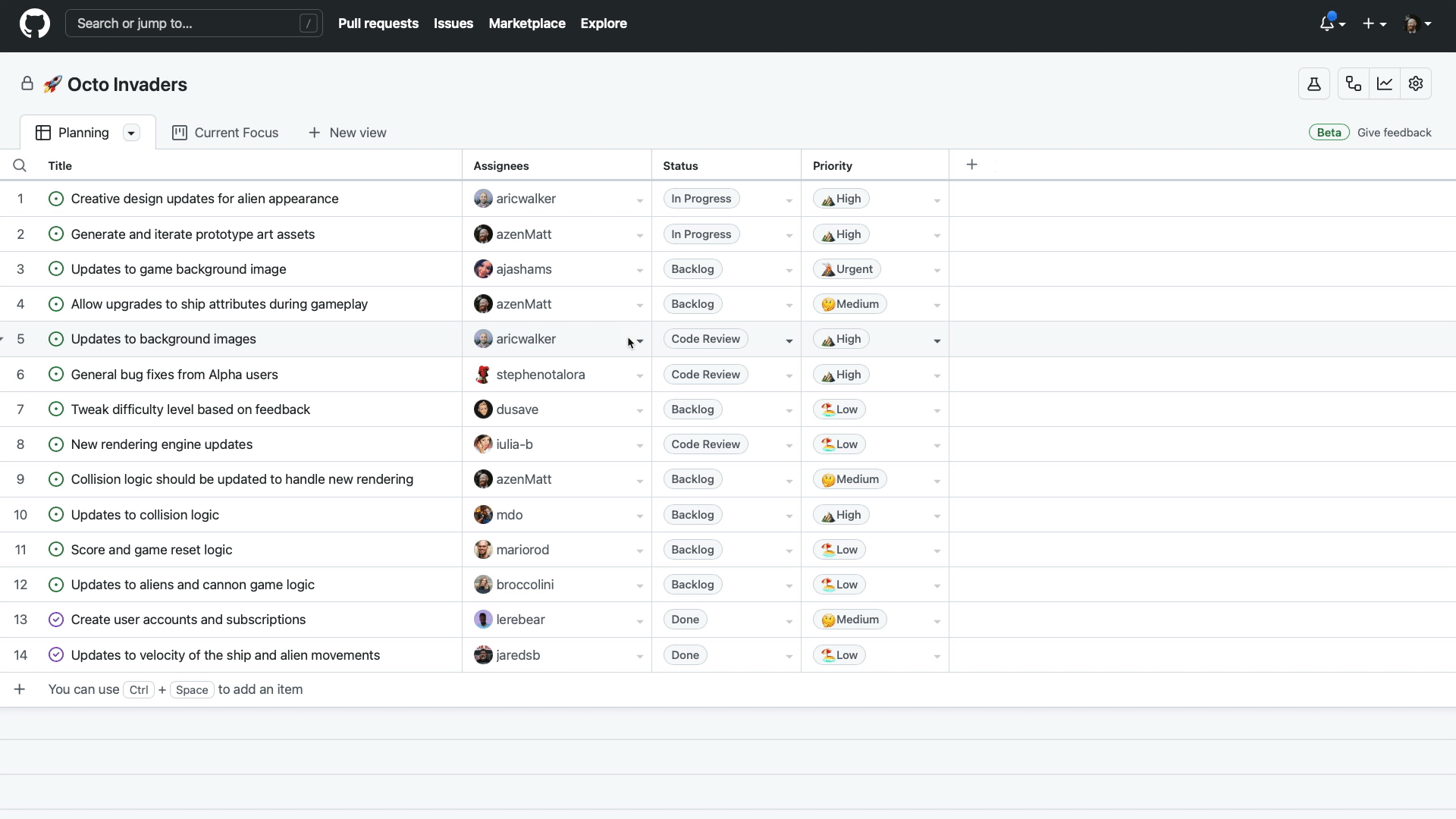Click stephenotalora avatar icon
Screen dimensions: 1456x819
tap(483, 375)
